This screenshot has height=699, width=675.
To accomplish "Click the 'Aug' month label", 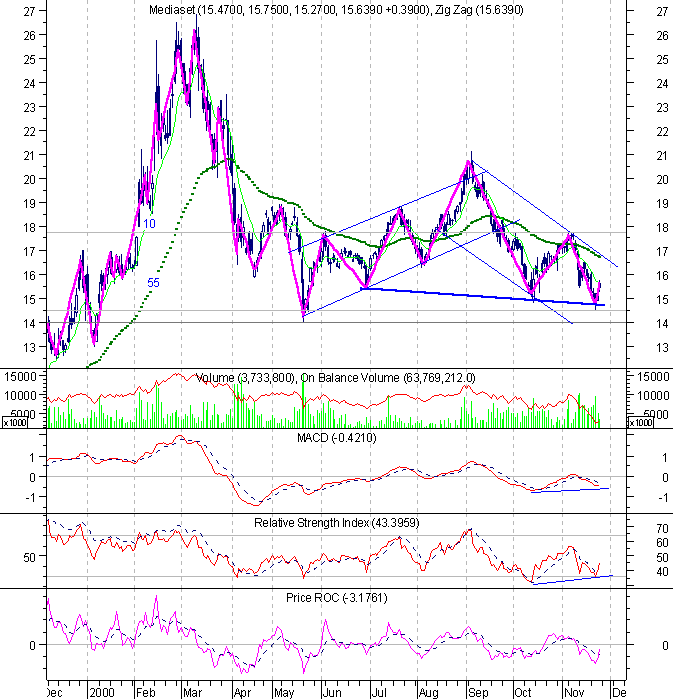I will coord(428,693).
